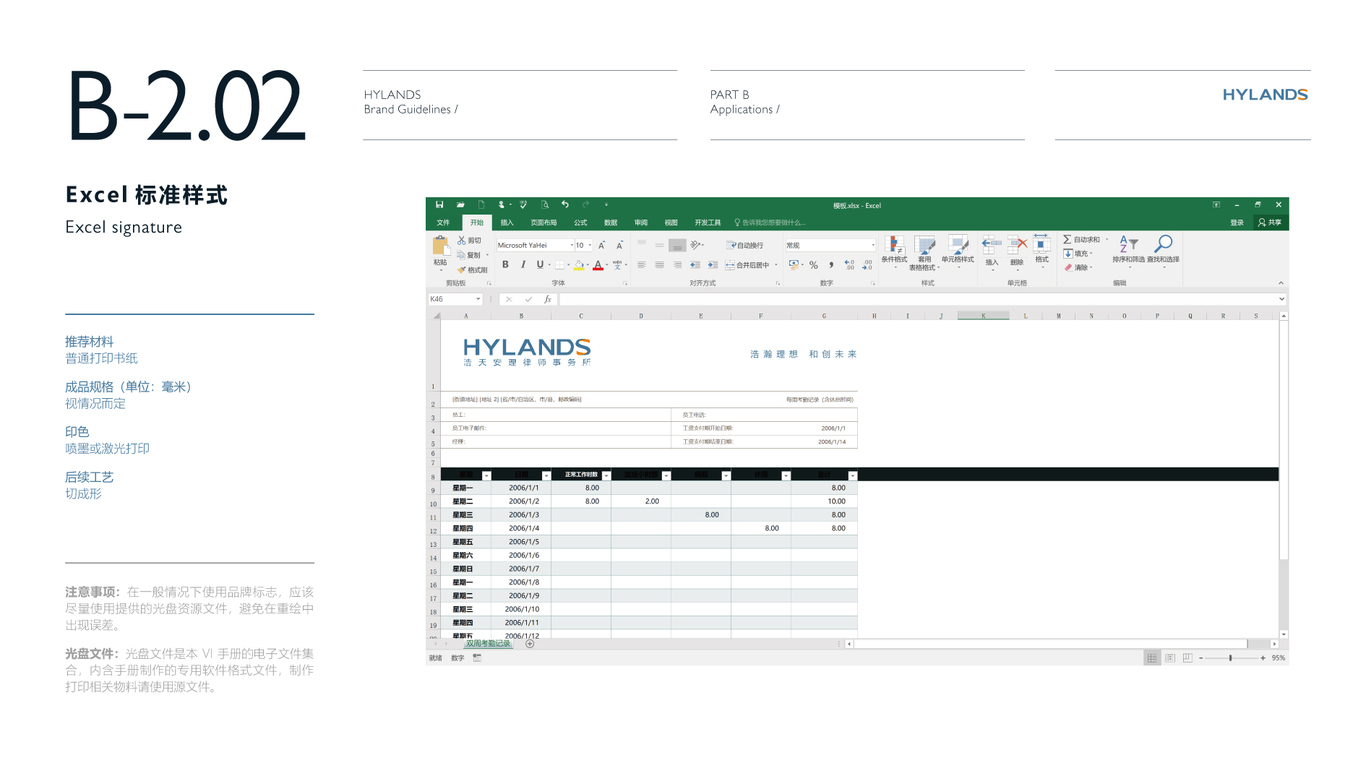
Task: Switch to the Developer (开发工具) tab
Action: [708, 223]
